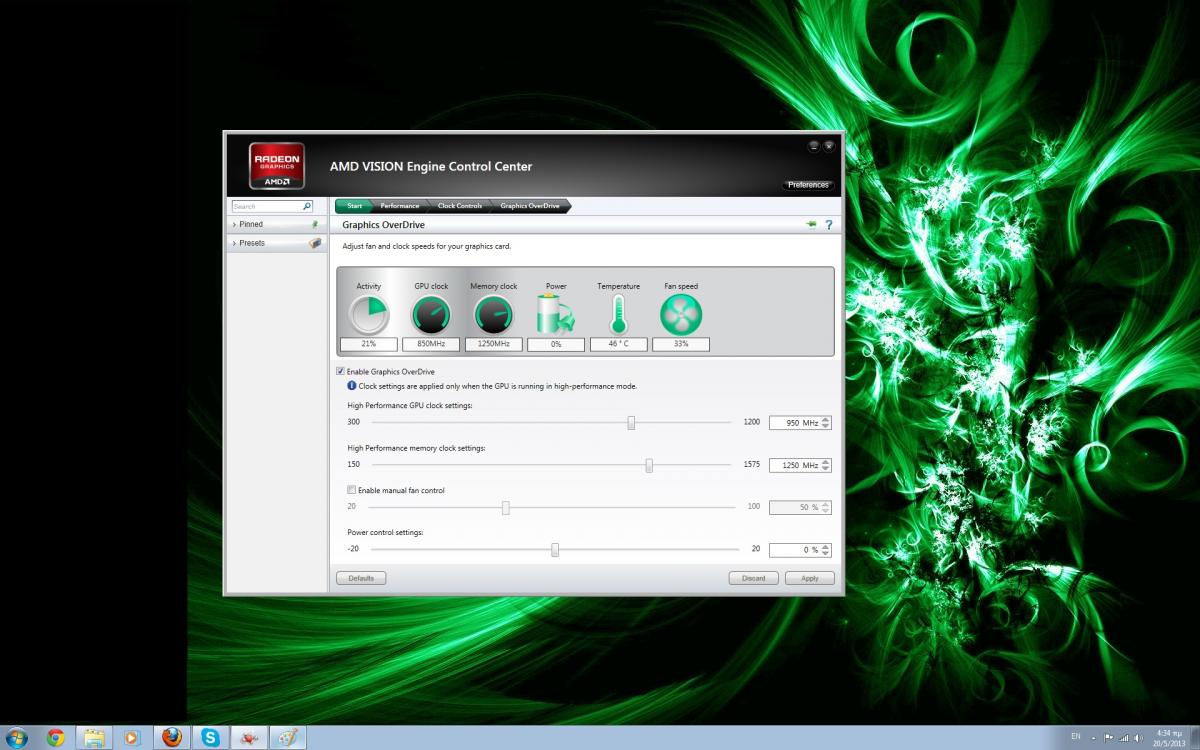Click the Discard button
This screenshot has height=750, width=1200.
(x=754, y=578)
